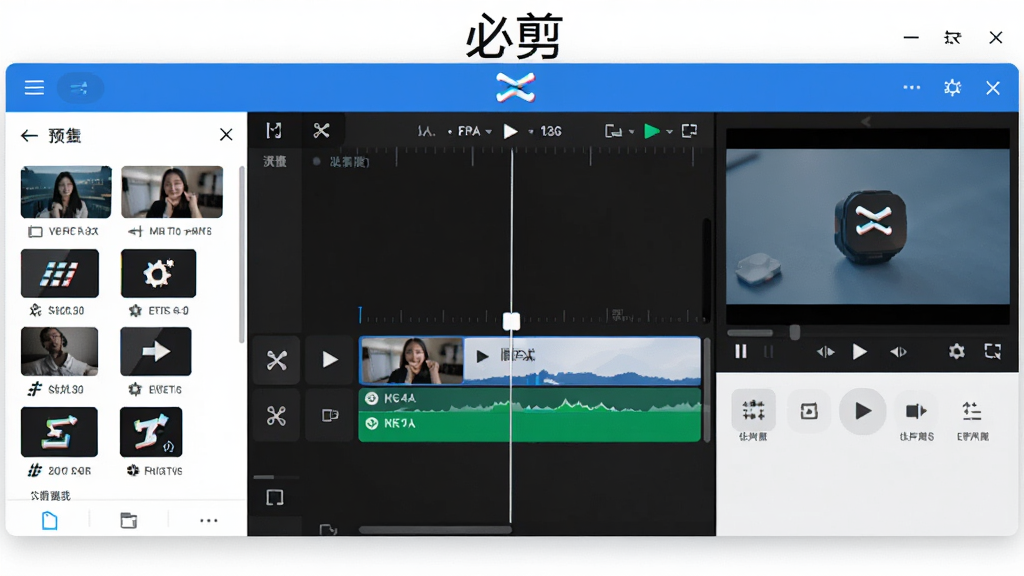Toggle the second green audio track icon
The width and height of the screenshot is (1024, 576).
[372, 424]
